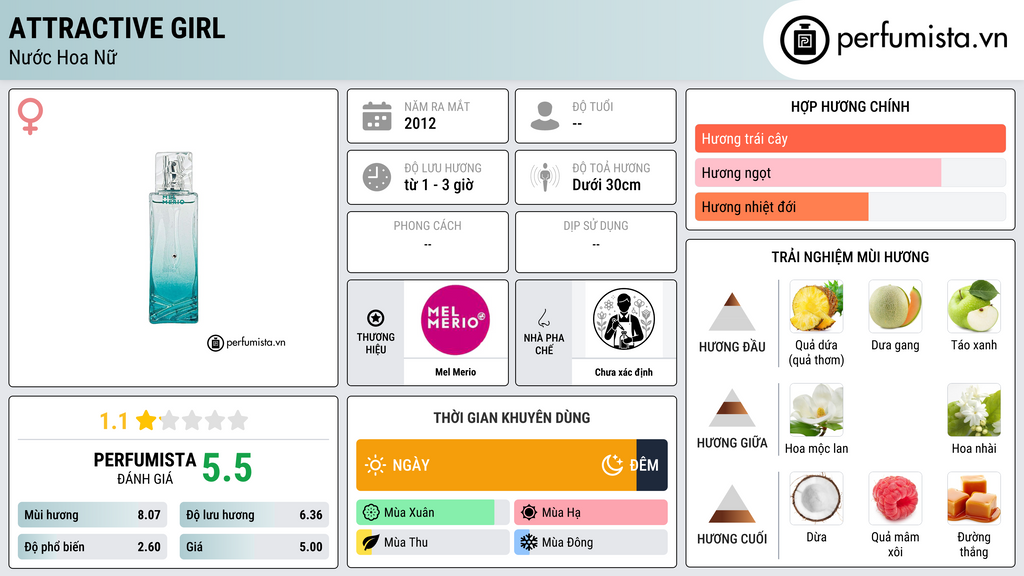1024x576 pixels.
Task: Select the Táo xanh green apple note image
Action: coord(974,306)
